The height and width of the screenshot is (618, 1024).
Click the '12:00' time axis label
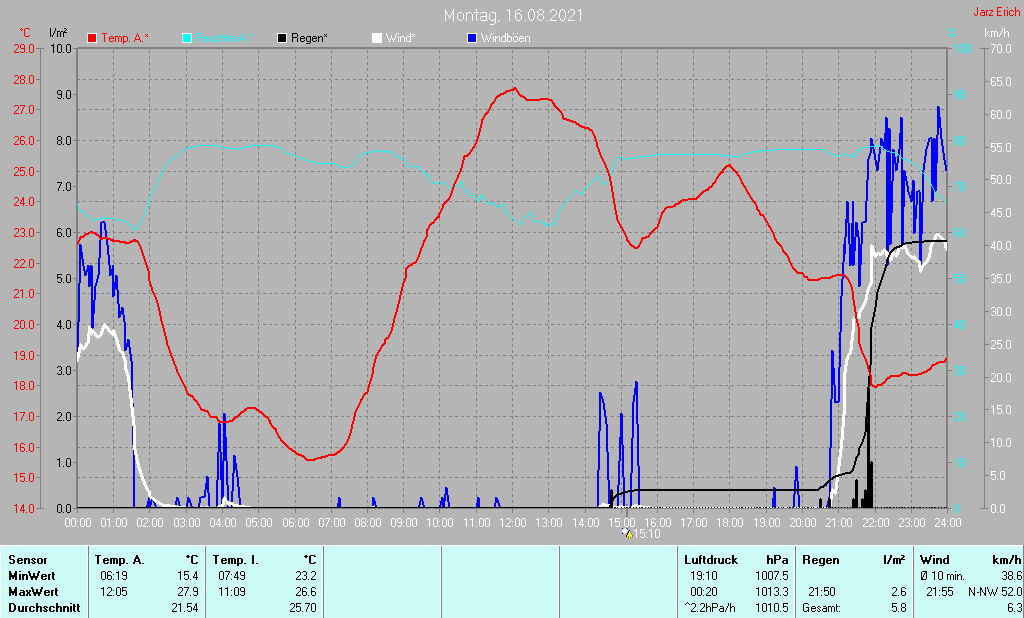(513, 523)
